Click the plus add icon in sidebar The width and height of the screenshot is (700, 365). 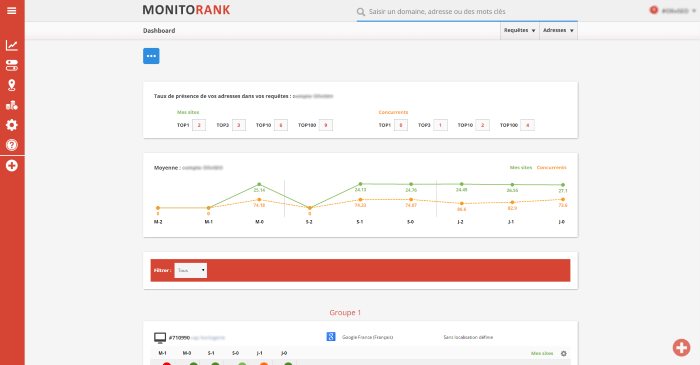tap(12, 166)
